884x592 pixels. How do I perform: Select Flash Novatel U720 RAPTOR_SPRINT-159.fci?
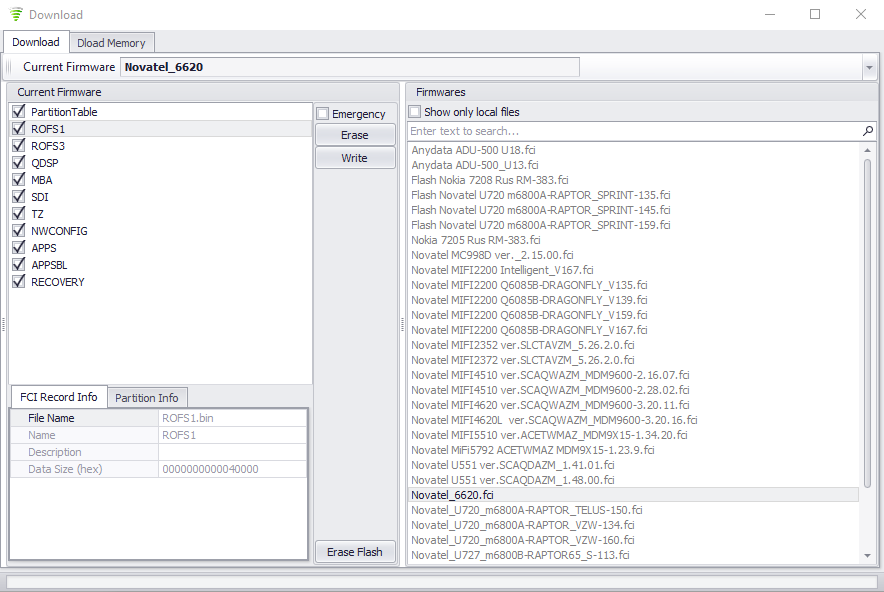point(541,225)
